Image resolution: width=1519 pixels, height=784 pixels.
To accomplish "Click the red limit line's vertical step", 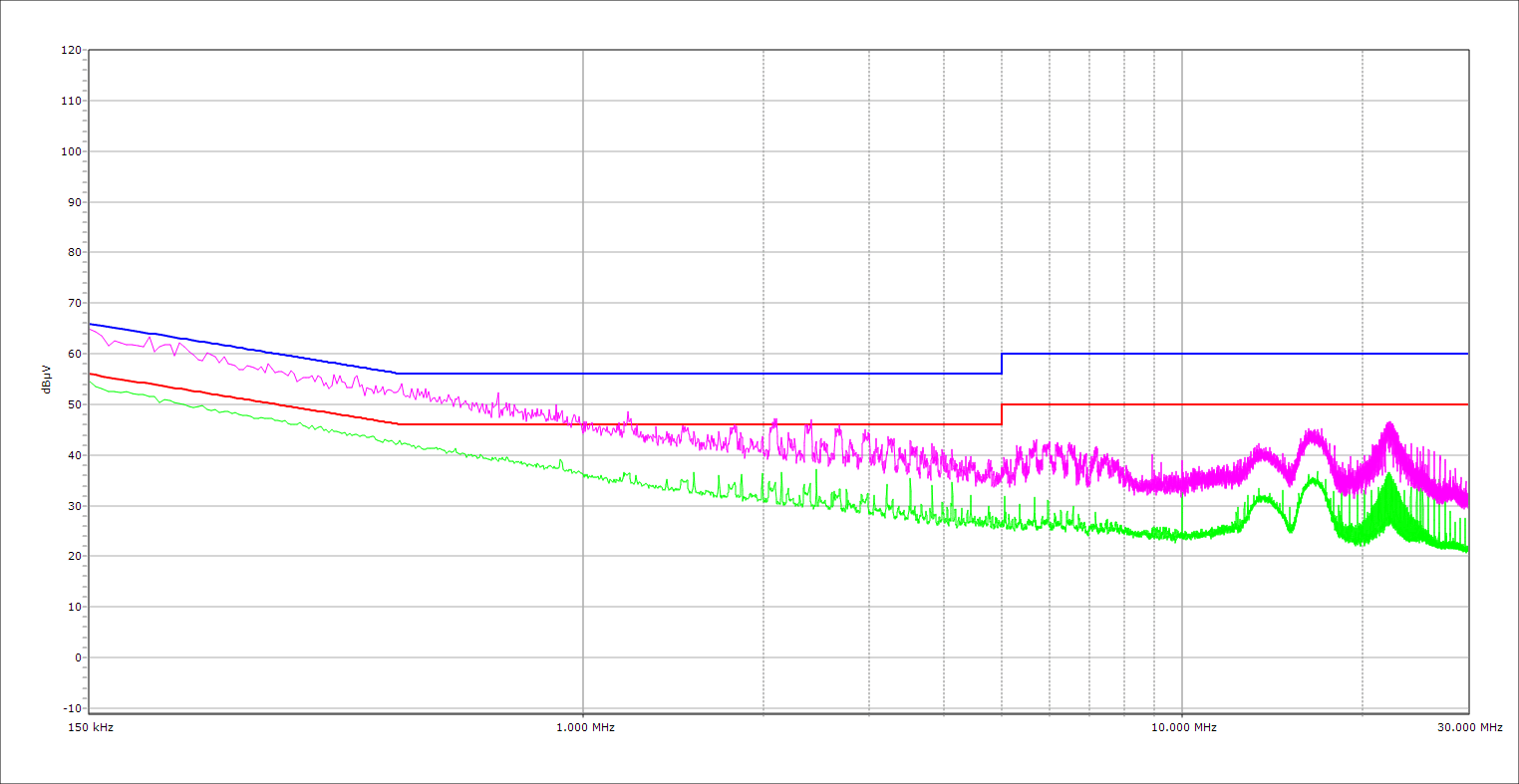I will 1002,414.
